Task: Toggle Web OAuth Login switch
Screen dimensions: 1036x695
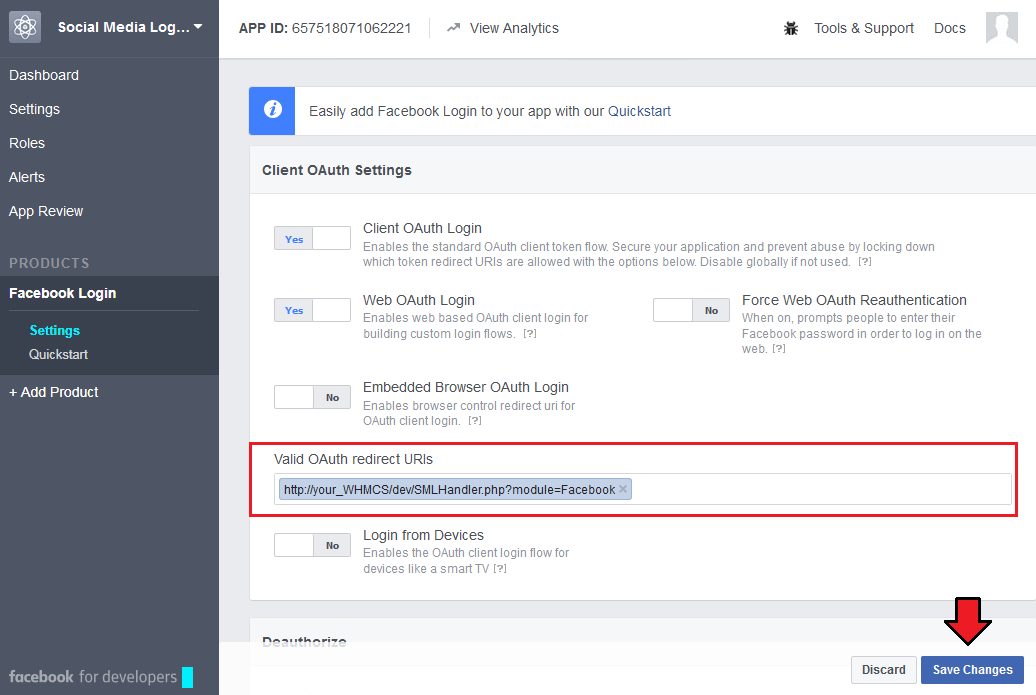Action: click(x=312, y=310)
